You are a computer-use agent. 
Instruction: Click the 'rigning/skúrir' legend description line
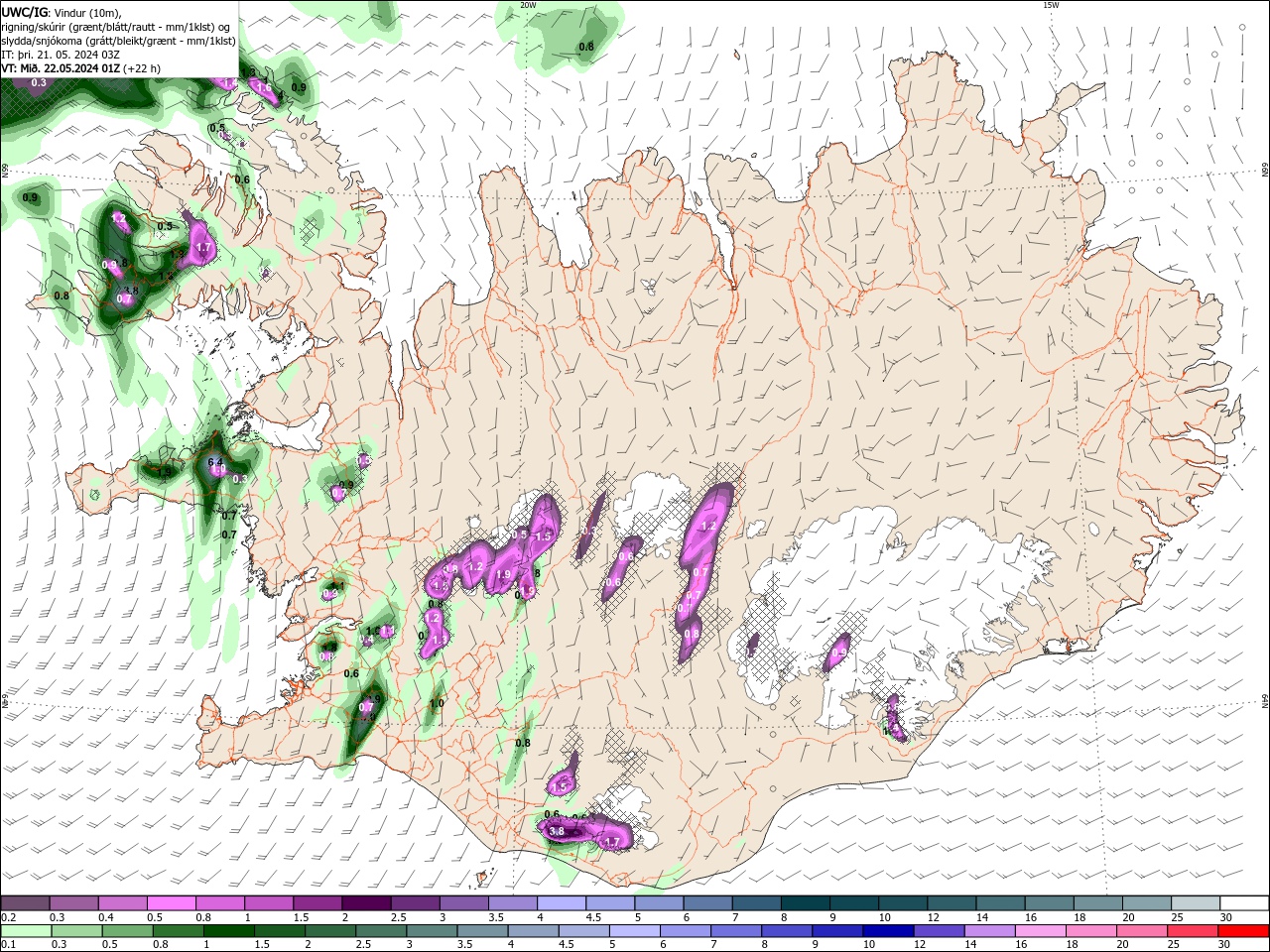point(117,26)
